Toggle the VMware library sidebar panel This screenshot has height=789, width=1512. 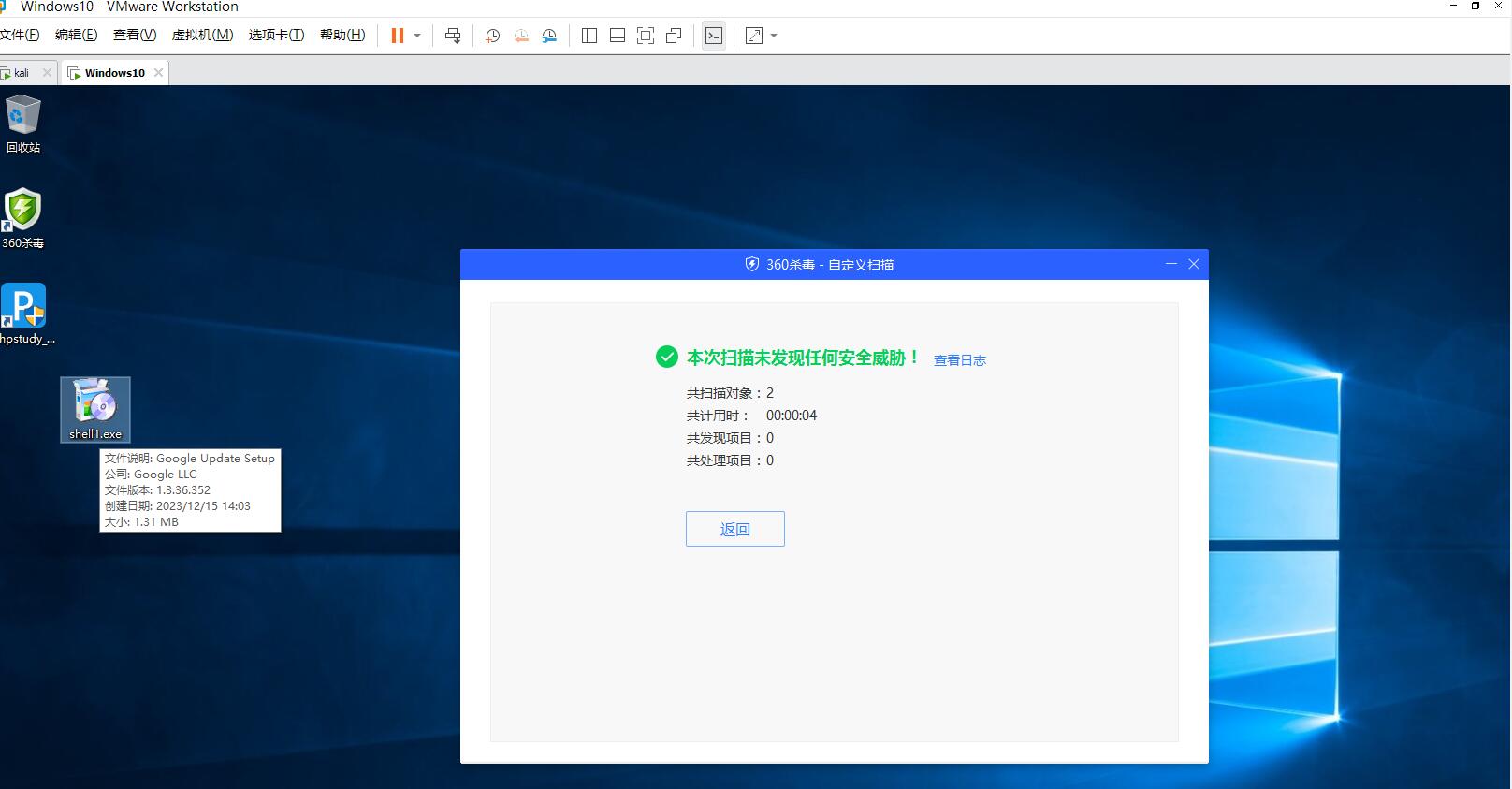pos(589,36)
